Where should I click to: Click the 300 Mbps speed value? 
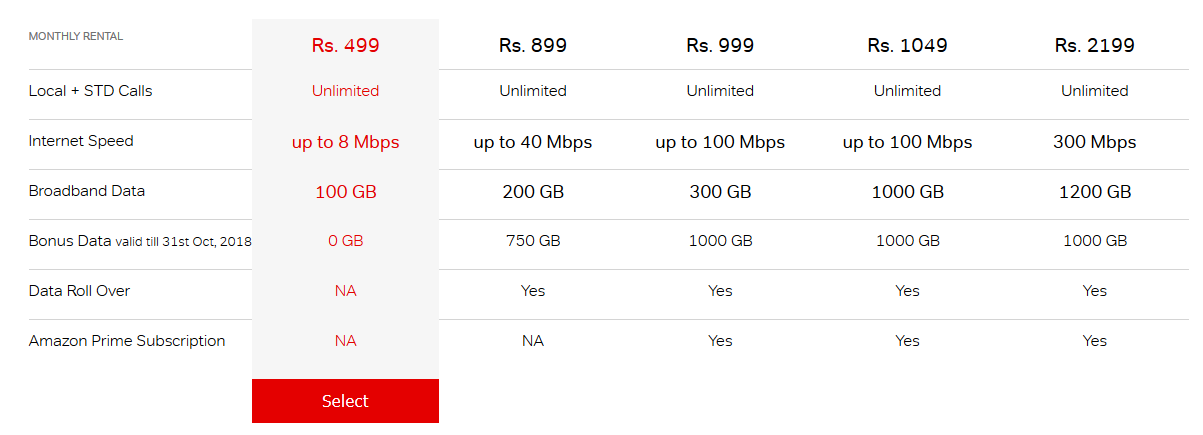pos(1094,142)
